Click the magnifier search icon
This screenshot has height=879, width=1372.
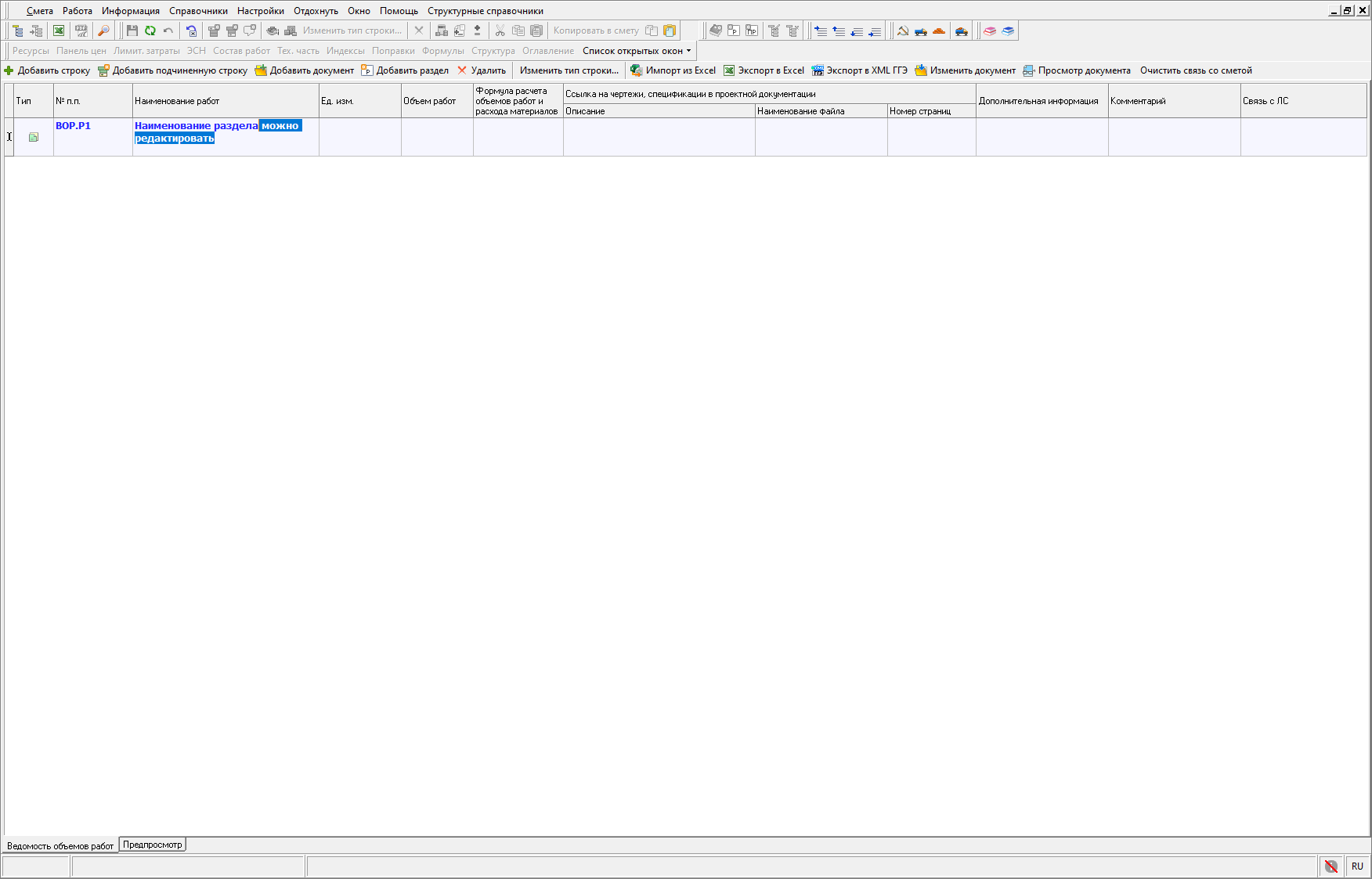[103, 31]
